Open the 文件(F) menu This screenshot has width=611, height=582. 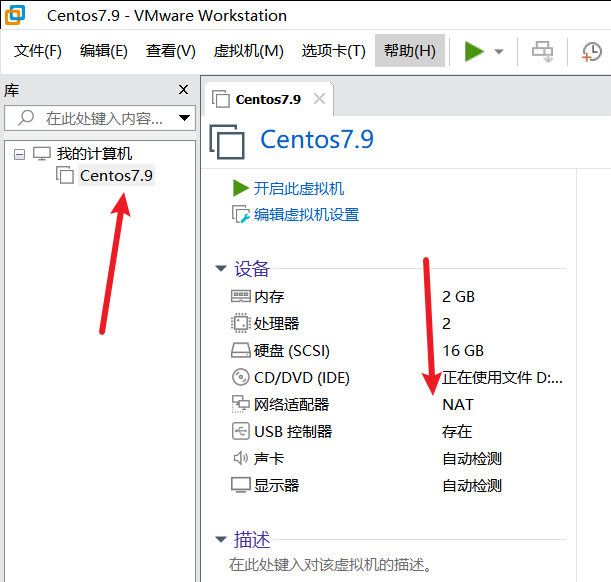pyautogui.click(x=38, y=51)
